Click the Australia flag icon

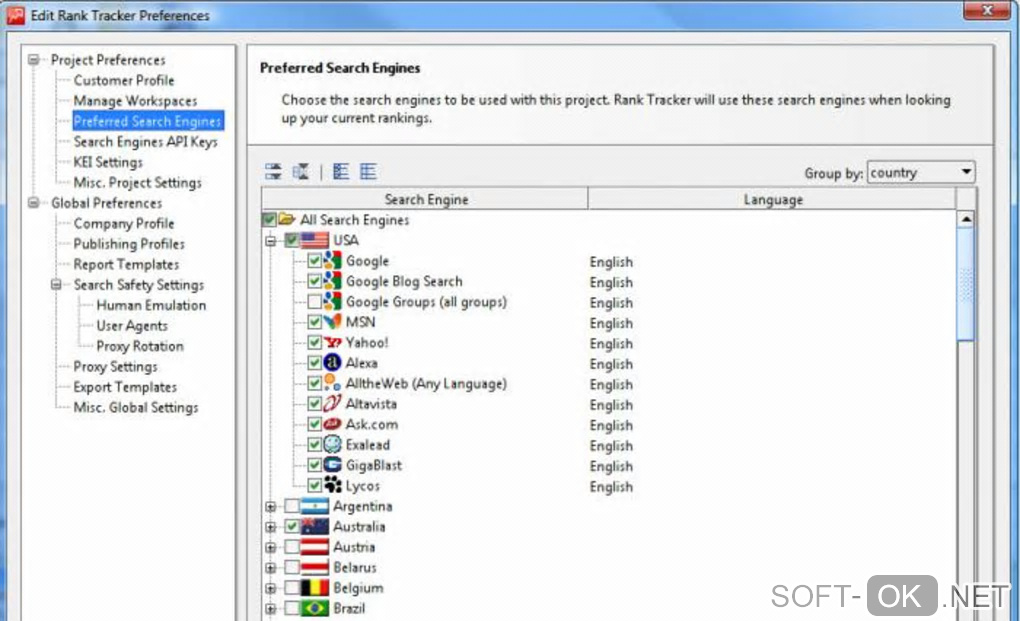tap(315, 527)
